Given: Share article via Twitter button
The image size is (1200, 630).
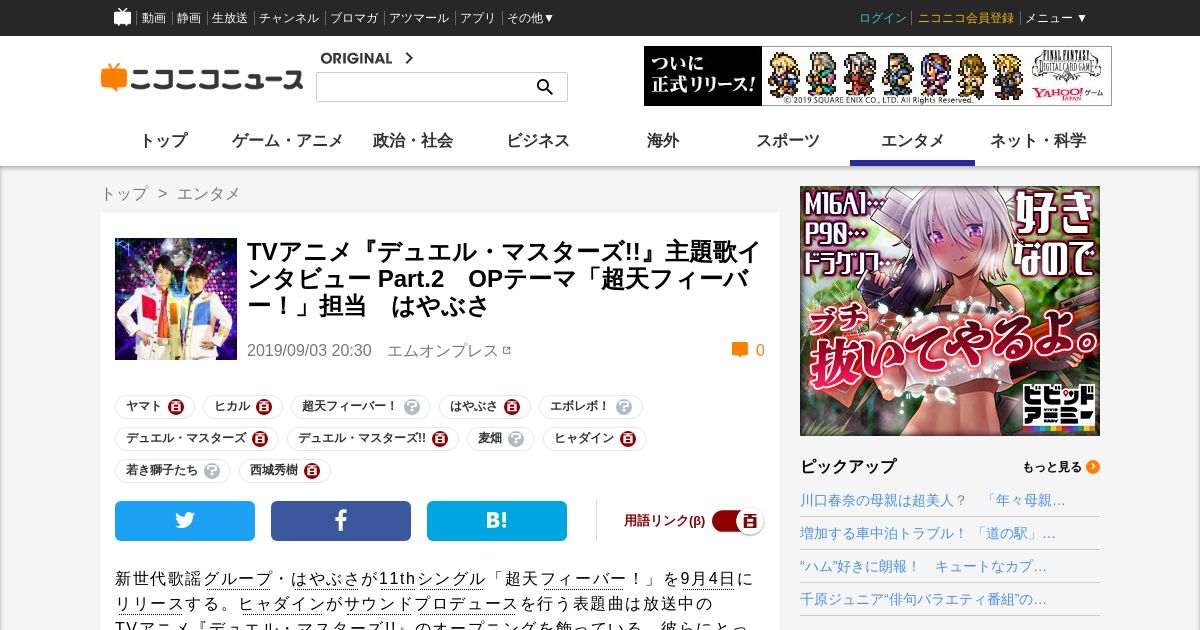Looking at the screenshot, I should tap(185, 521).
